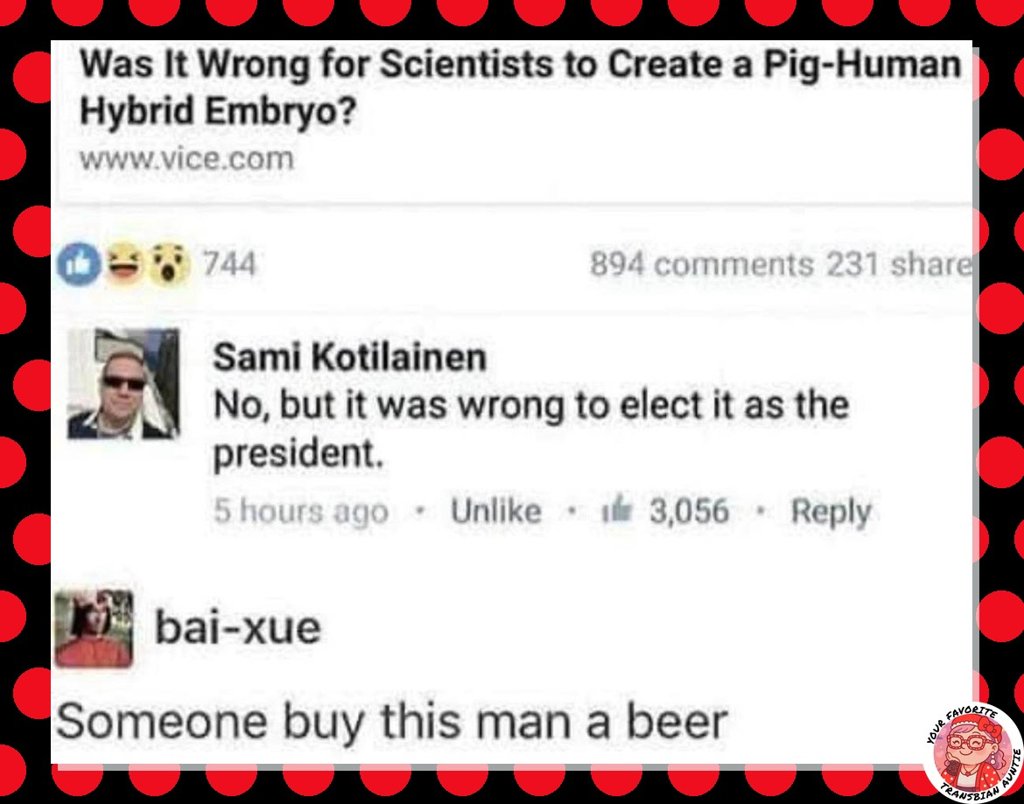Select the 'Someone buy this man a beer' text
Image resolution: width=1024 pixels, height=804 pixels.
[x=392, y=722]
